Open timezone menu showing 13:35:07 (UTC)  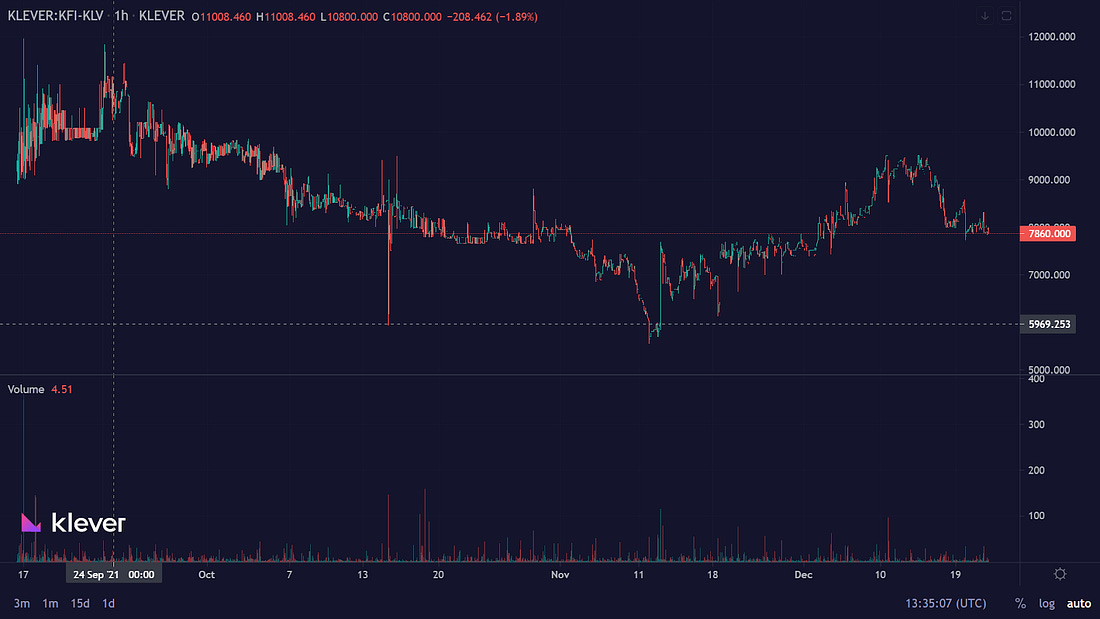coord(946,604)
